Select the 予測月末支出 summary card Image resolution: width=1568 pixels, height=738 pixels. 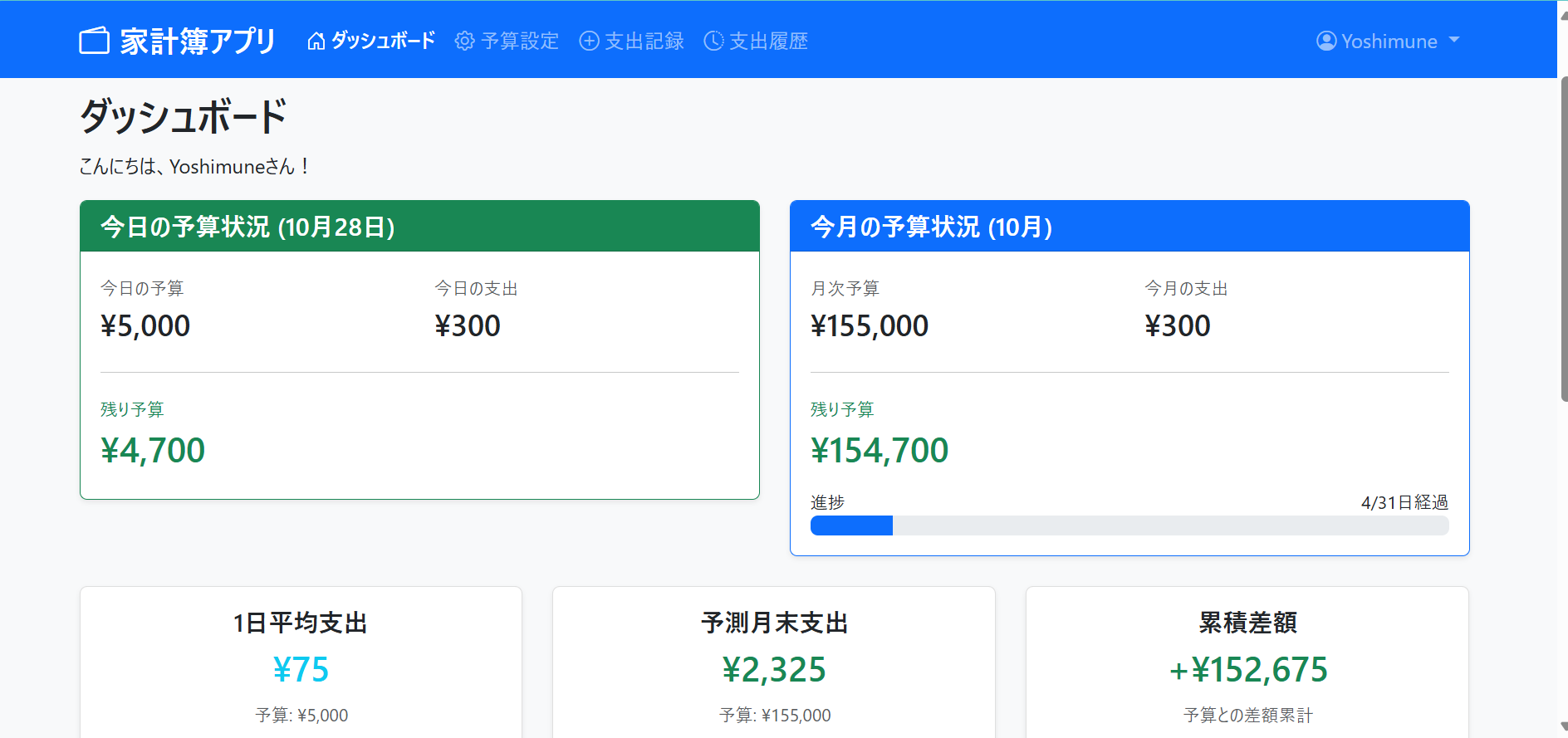pos(774,662)
